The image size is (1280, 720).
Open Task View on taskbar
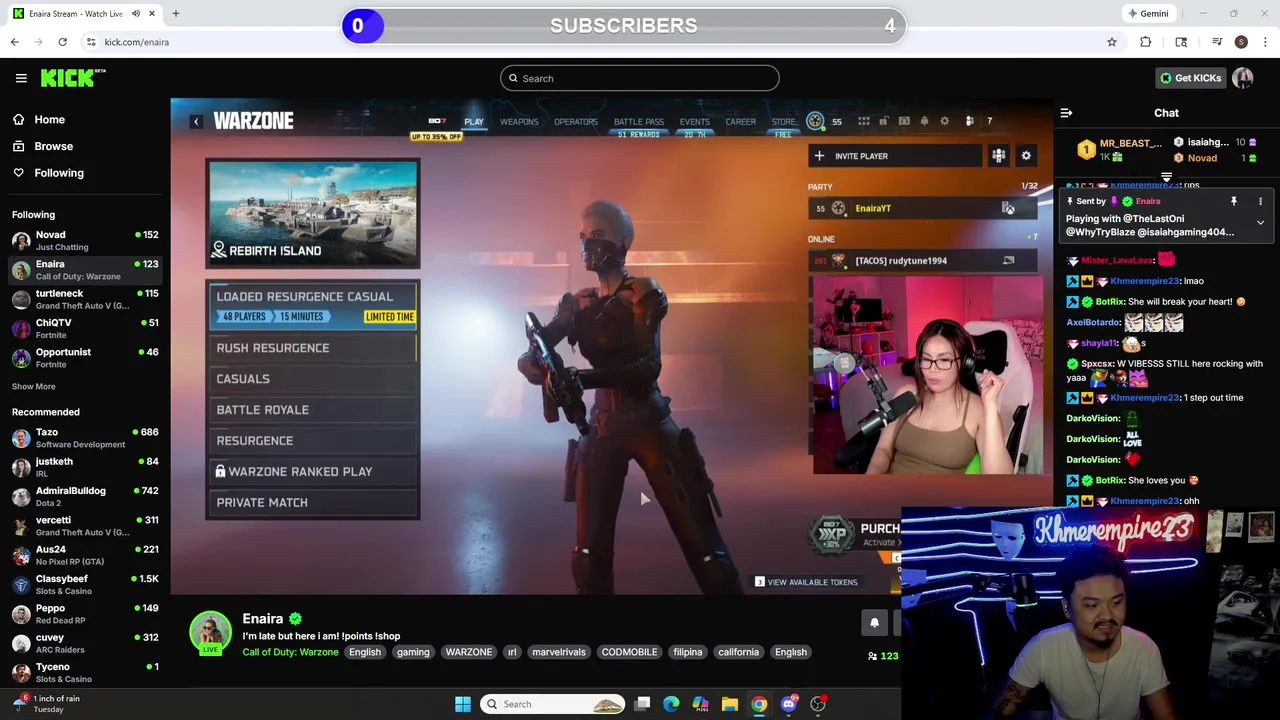pos(643,704)
